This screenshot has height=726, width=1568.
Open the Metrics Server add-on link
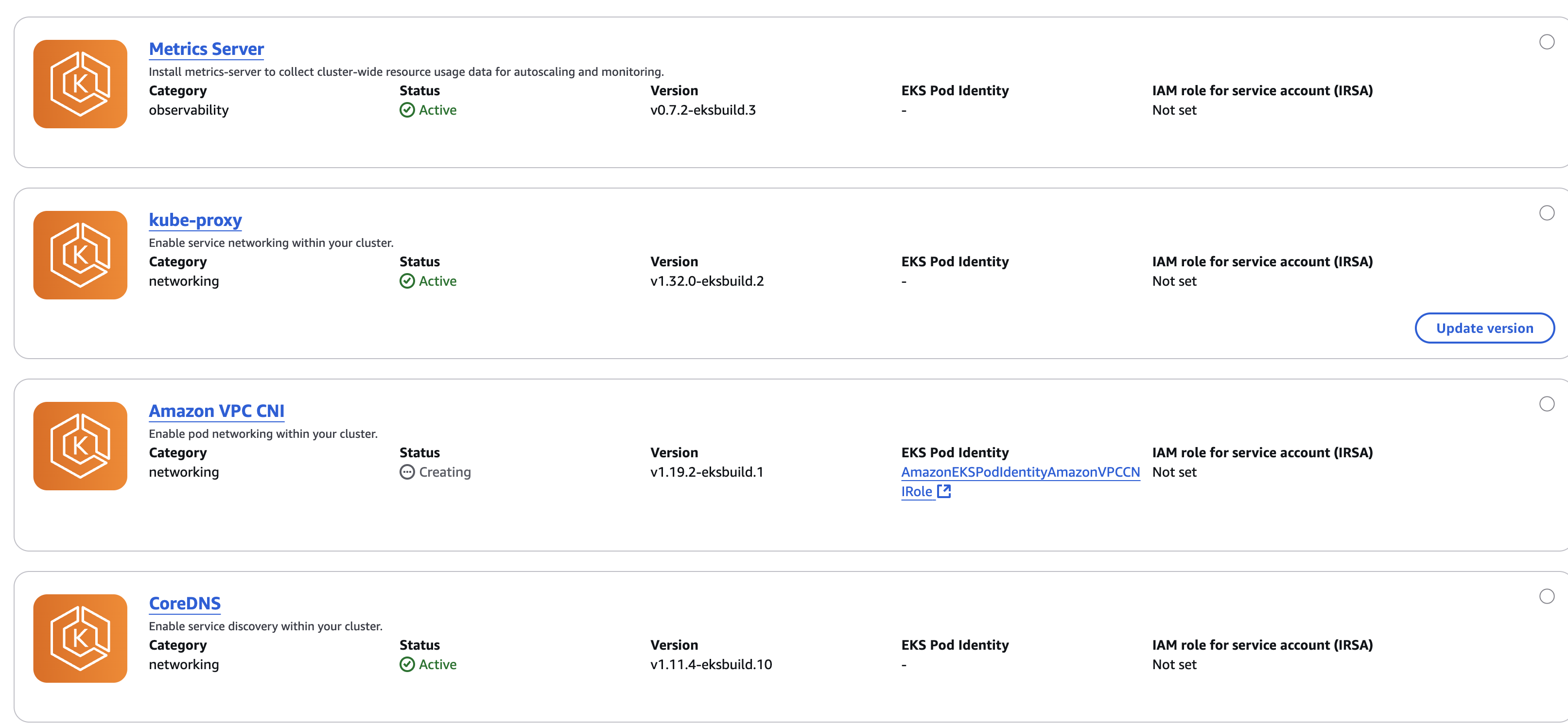[207, 49]
